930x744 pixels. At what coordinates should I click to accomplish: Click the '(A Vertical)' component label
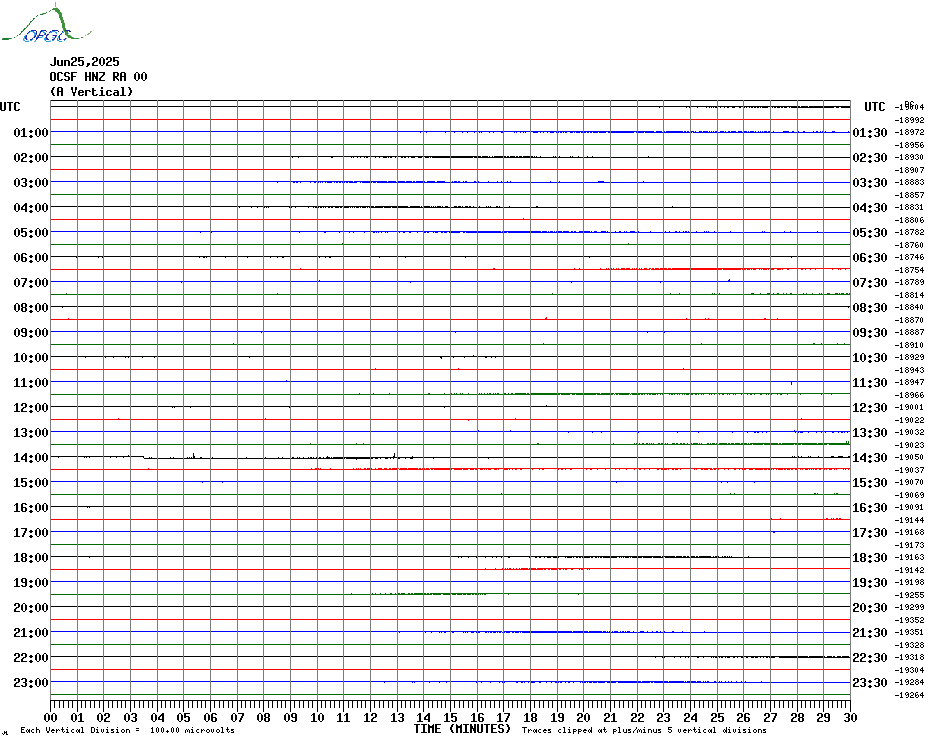pyautogui.click(x=91, y=91)
